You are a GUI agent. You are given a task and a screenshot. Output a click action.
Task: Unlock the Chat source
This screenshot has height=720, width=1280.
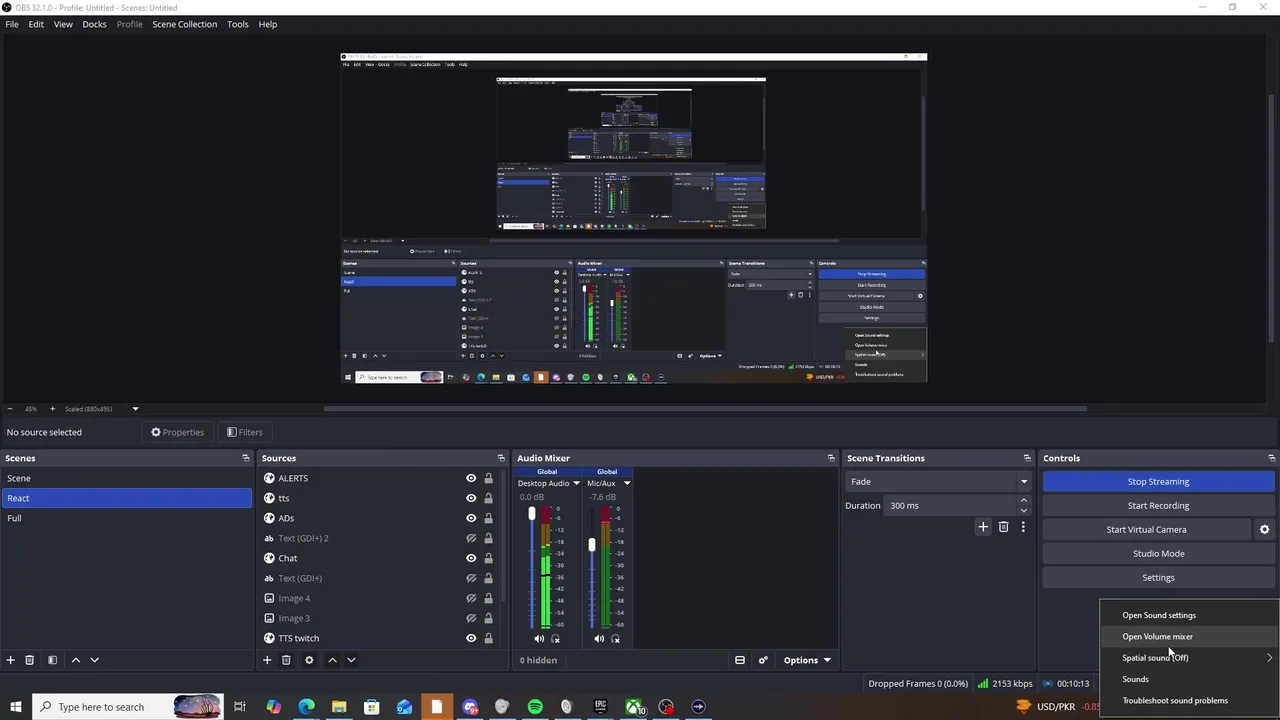pyautogui.click(x=488, y=558)
